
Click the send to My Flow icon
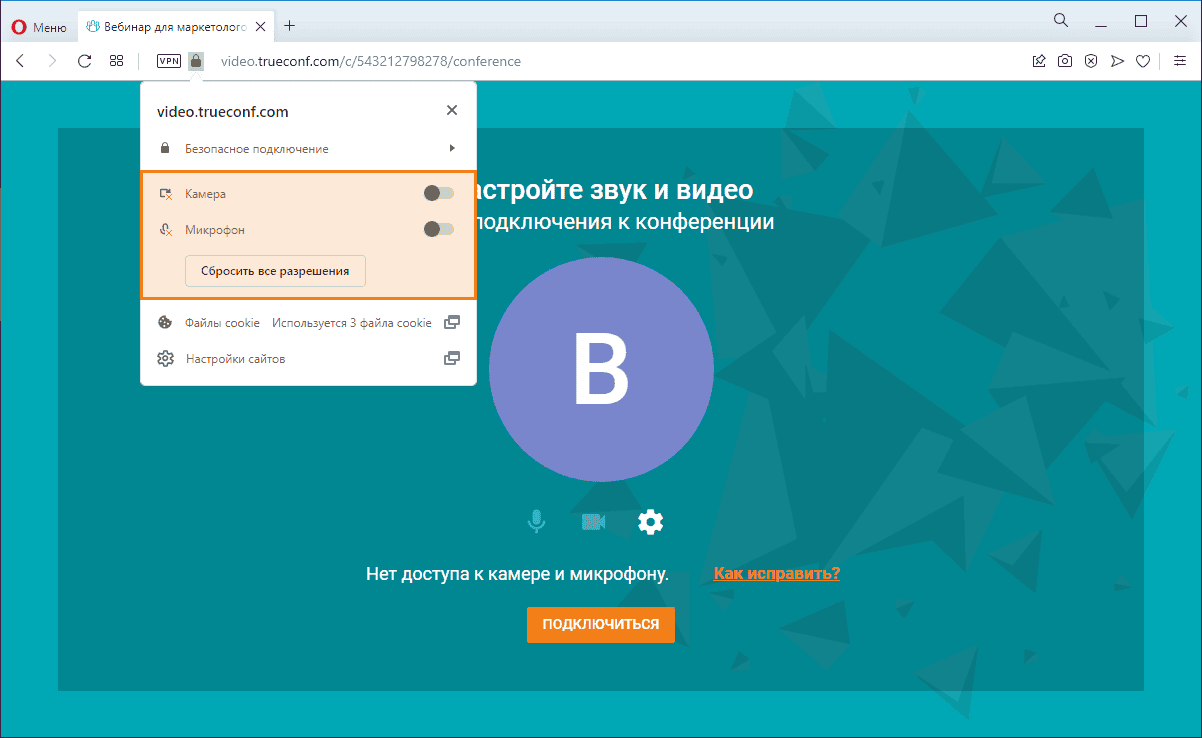1118,61
